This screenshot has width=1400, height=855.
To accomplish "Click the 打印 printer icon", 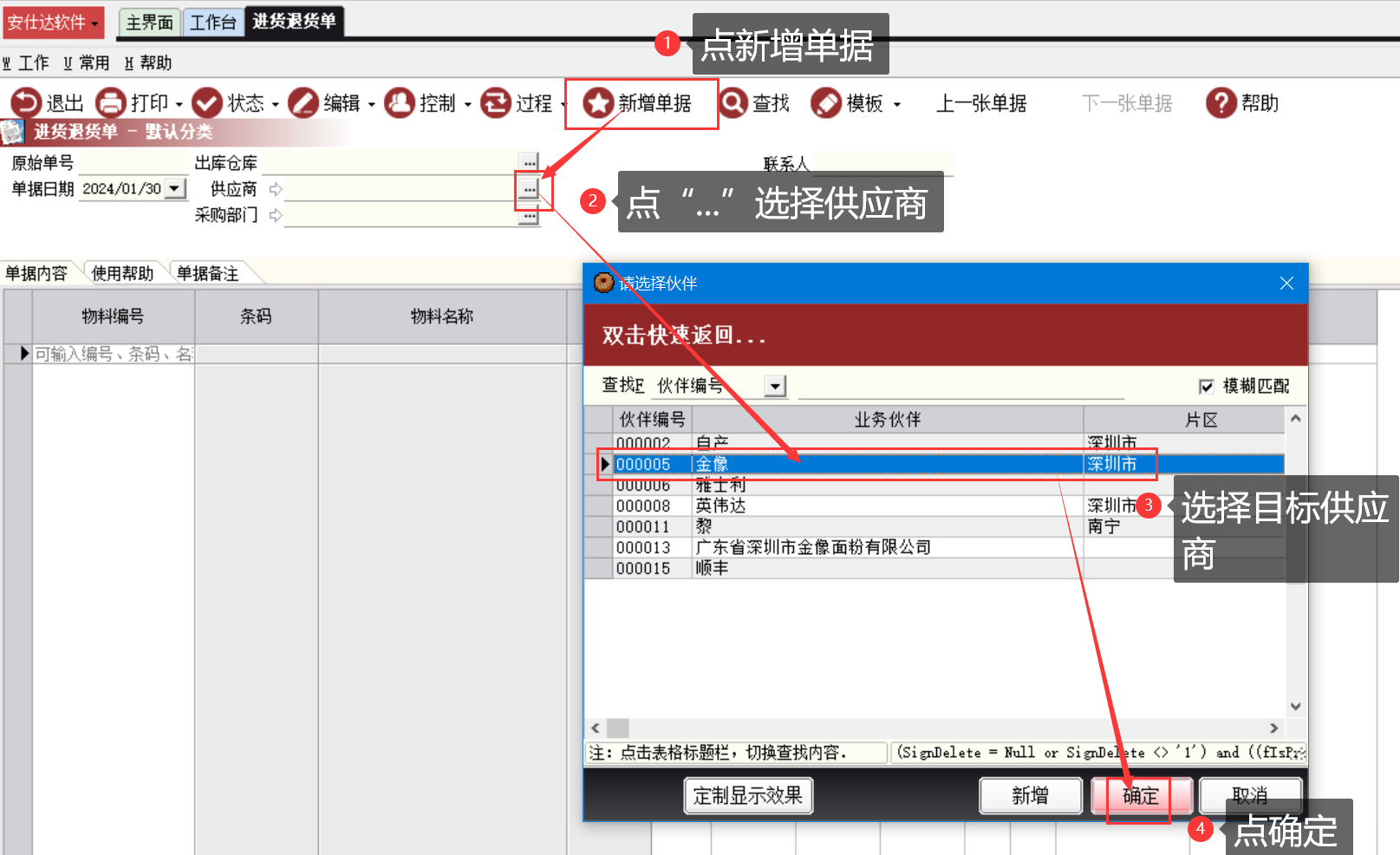I will tap(111, 103).
